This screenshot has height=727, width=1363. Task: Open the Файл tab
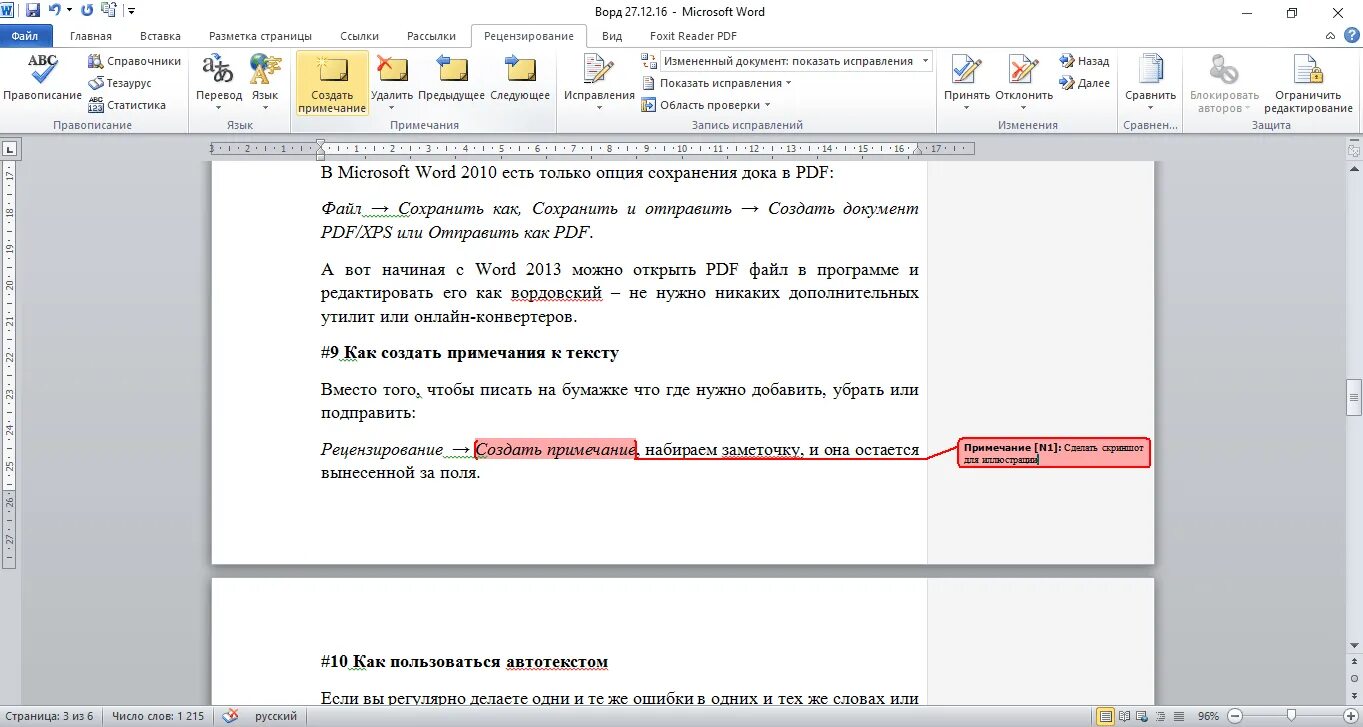click(25, 36)
